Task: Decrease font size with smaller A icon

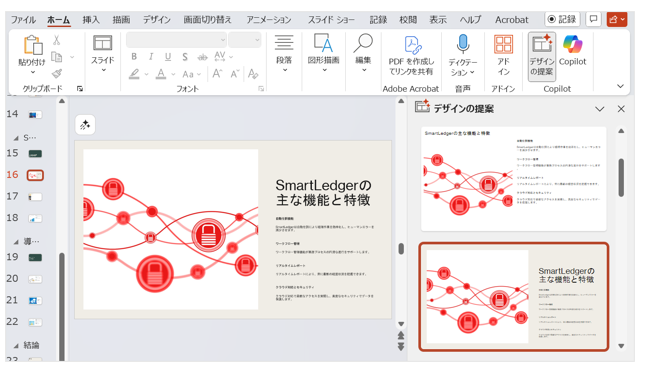Action: pyautogui.click(x=235, y=74)
